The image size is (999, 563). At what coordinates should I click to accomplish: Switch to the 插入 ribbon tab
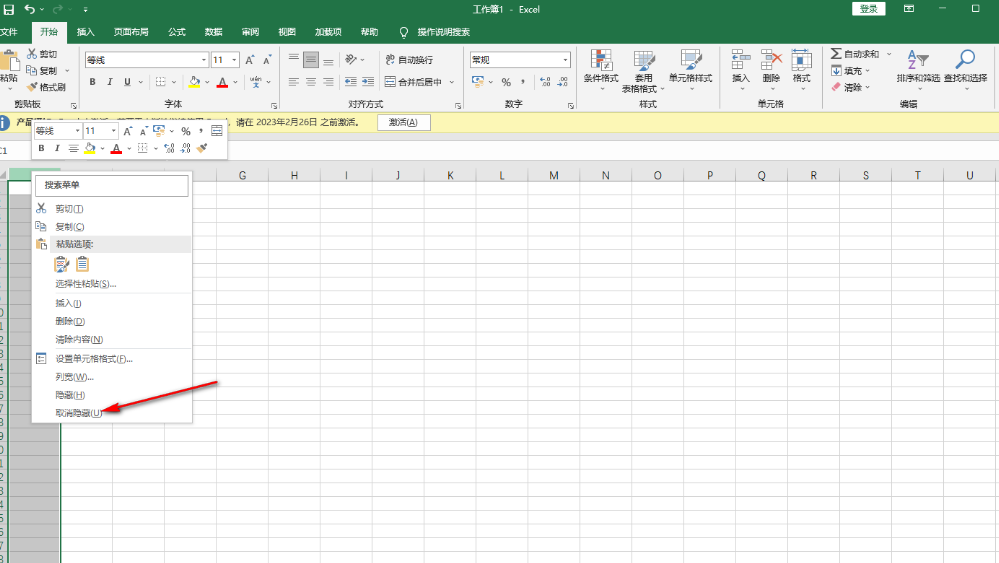pos(86,32)
